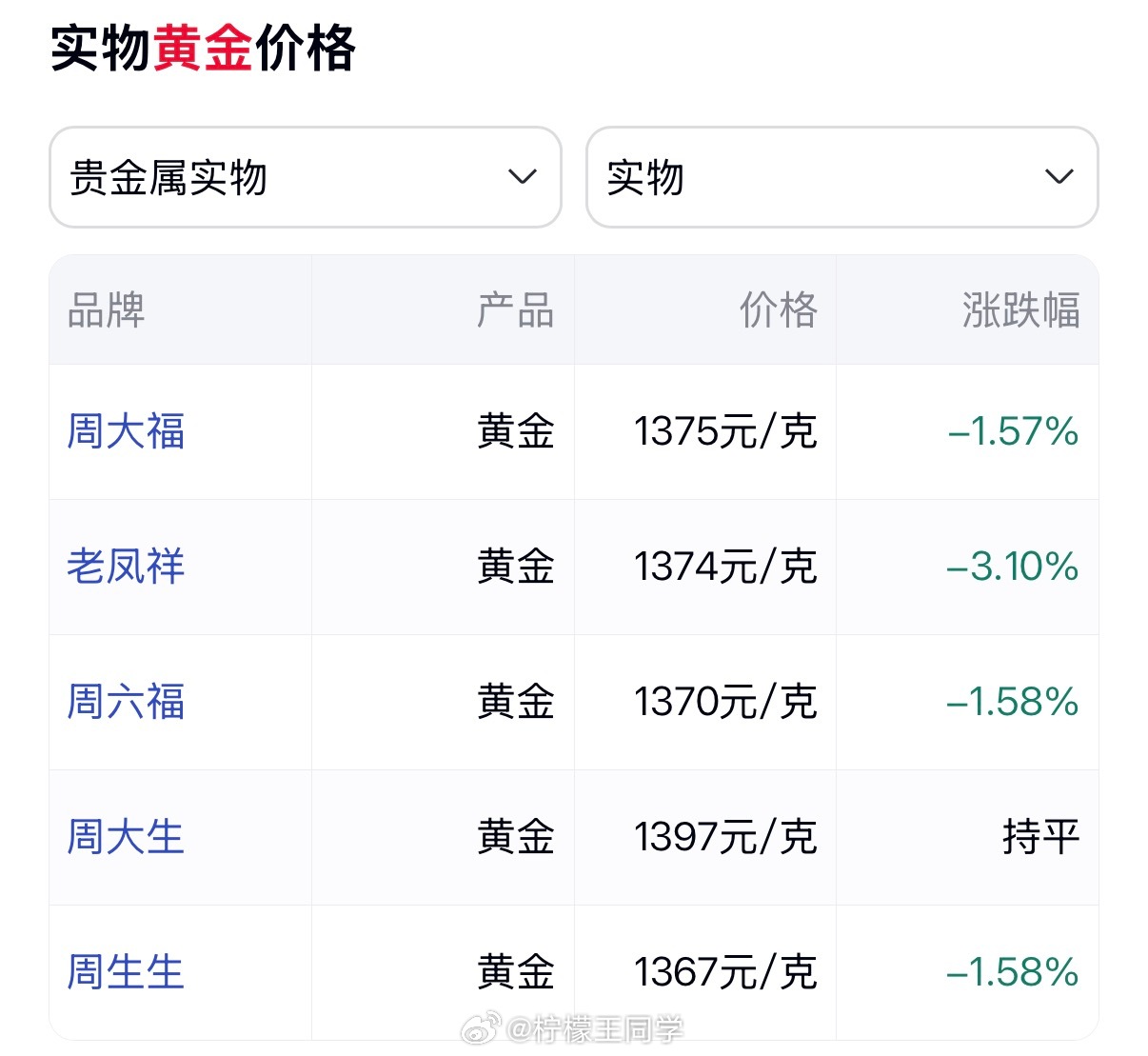
Task: Click the 黄金 product label for 周生生
Action: point(514,971)
